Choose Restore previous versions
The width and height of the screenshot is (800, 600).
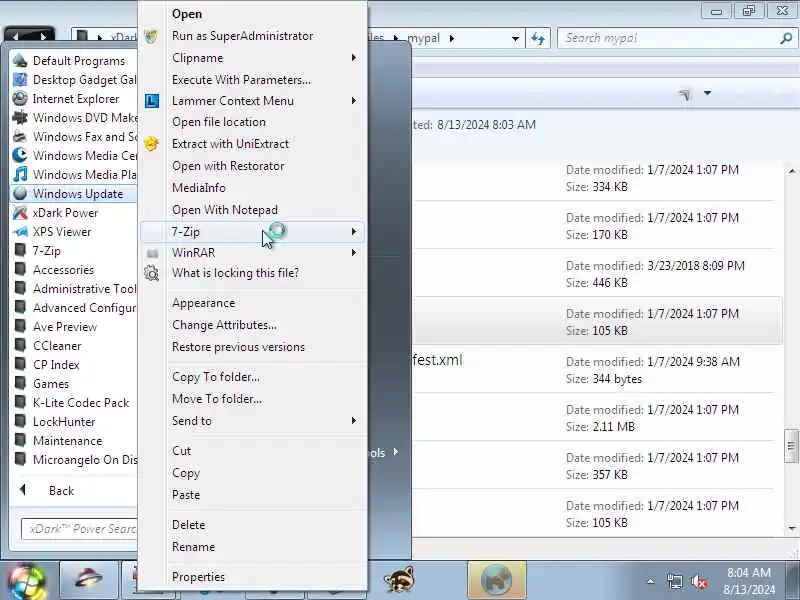pos(253,347)
